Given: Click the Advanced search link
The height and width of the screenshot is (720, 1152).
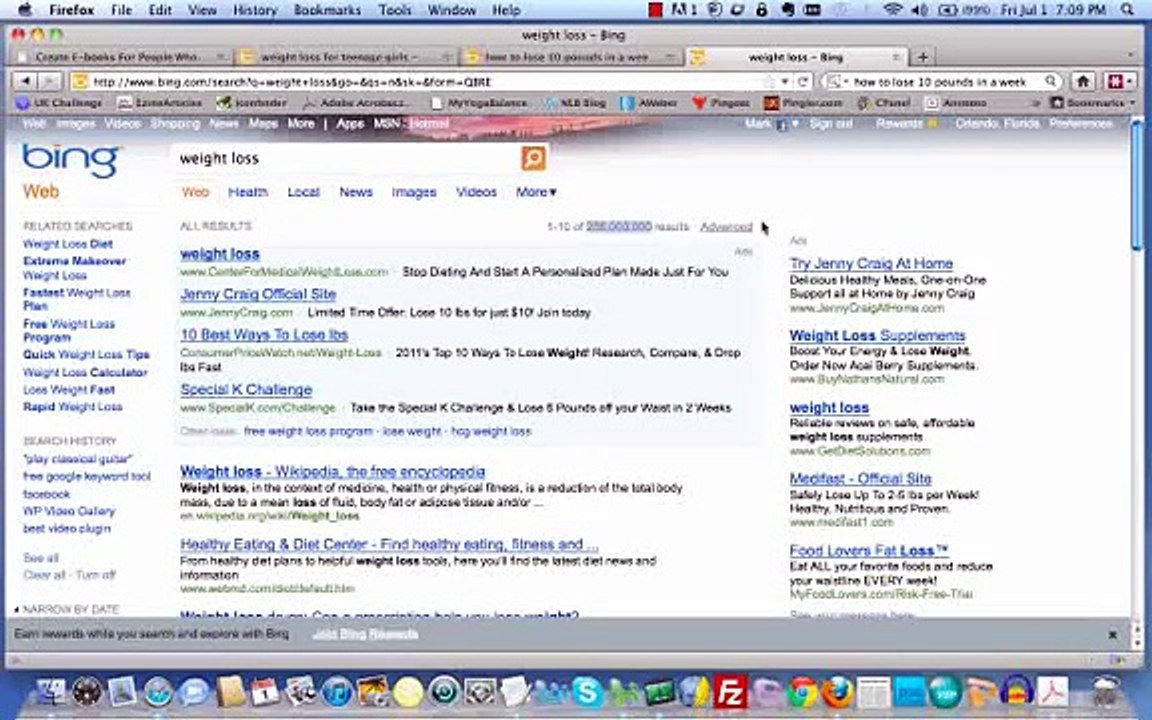Looking at the screenshot, I should [x=726, y=226].
